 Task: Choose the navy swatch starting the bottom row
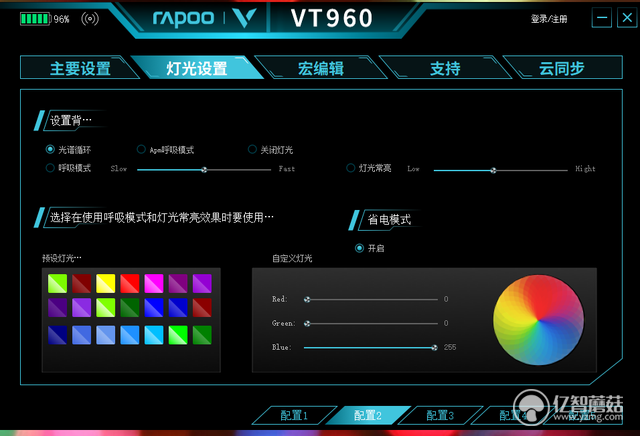[57, 335]
